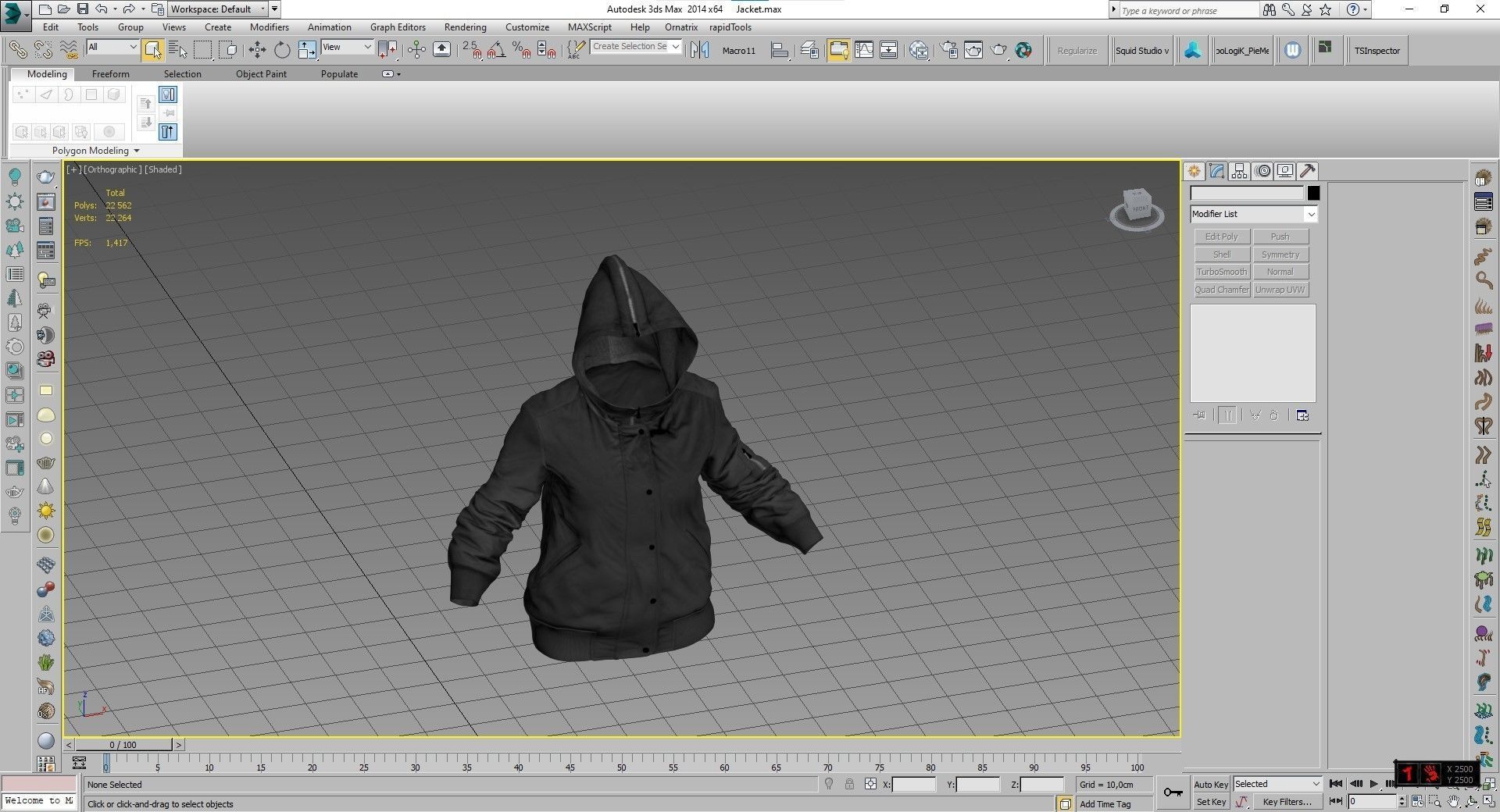The image size is (1500, 812).
Task: Open the Layer Manager
Action: point(809,50)
